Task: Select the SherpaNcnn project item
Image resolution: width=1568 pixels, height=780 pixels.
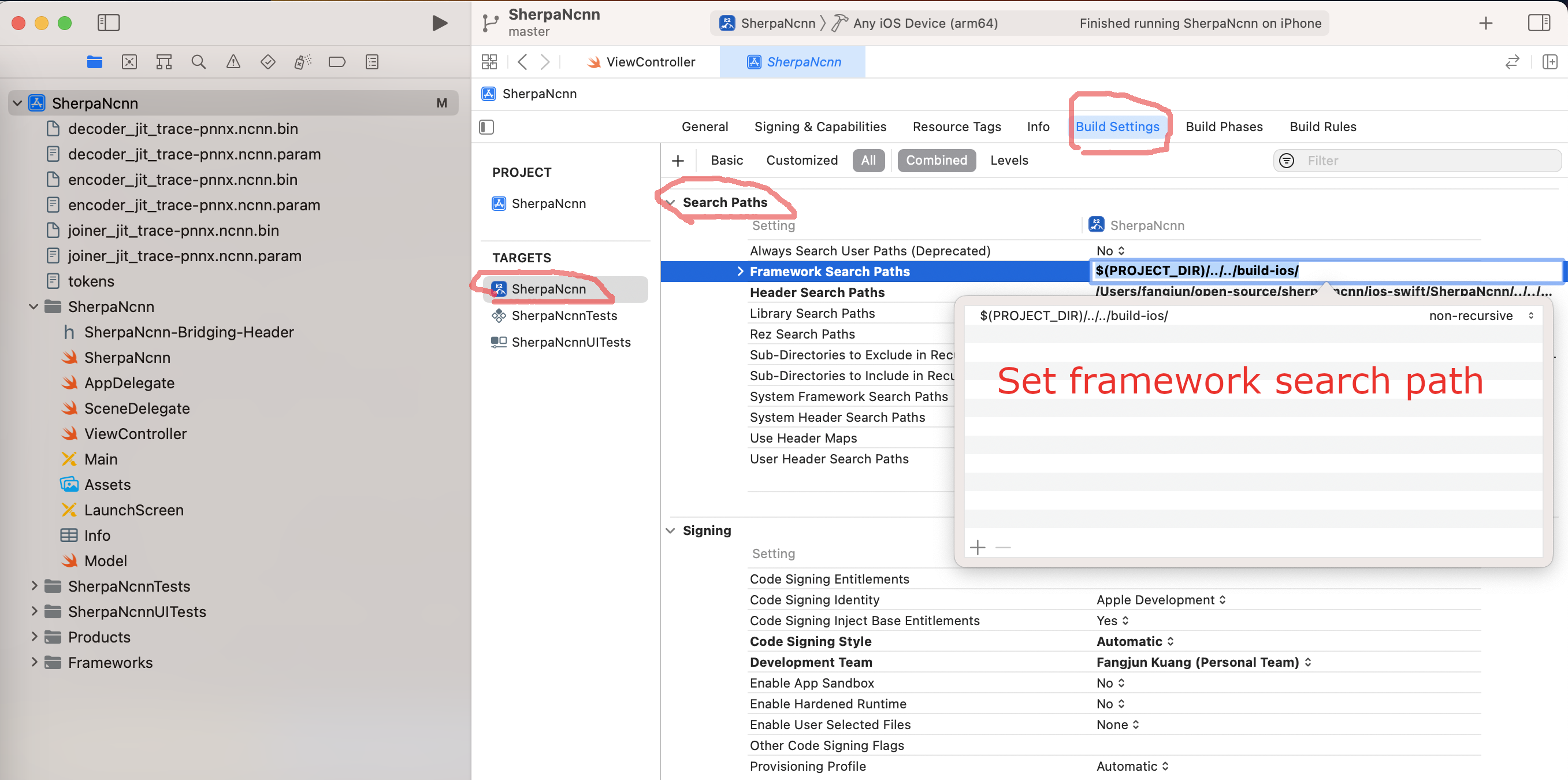Action: [539, 203]
